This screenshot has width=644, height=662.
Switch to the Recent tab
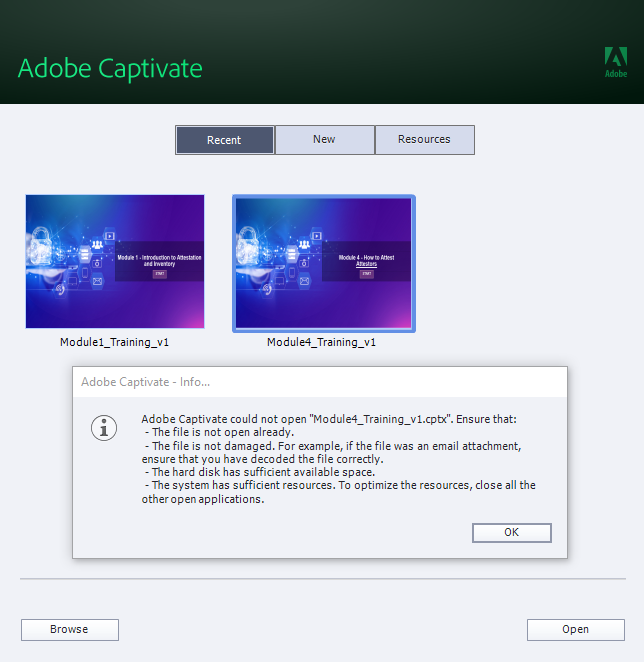224,140
